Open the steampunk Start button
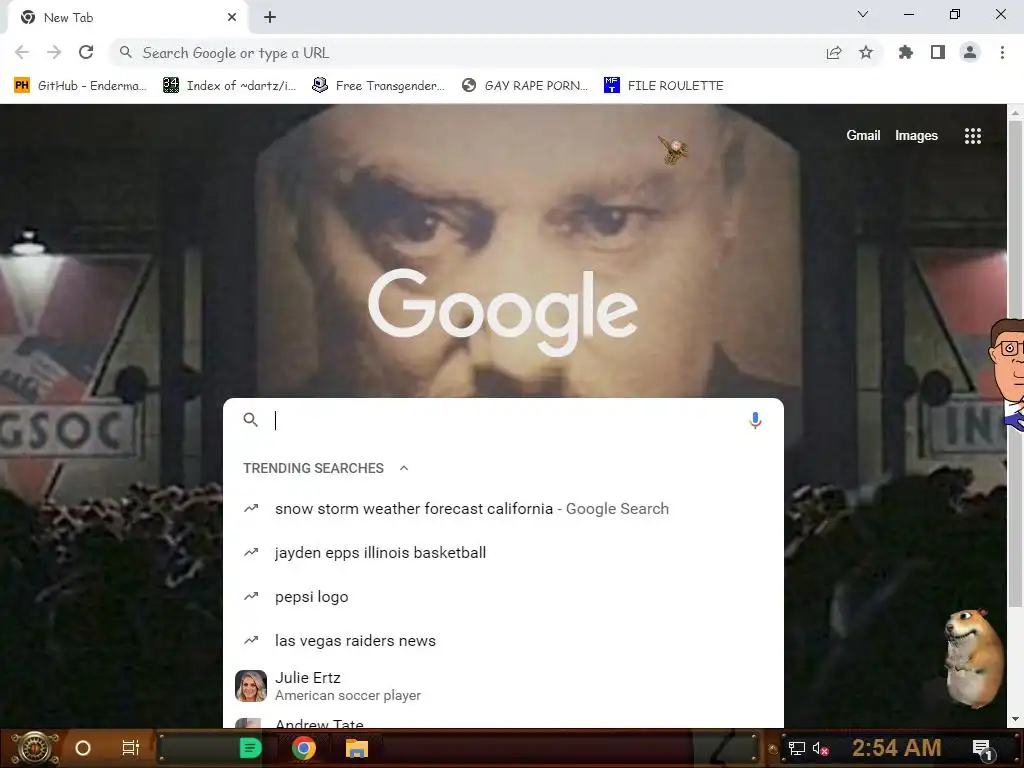The height and width of the screenshot is (768, 1024). (x=33, y=748)
